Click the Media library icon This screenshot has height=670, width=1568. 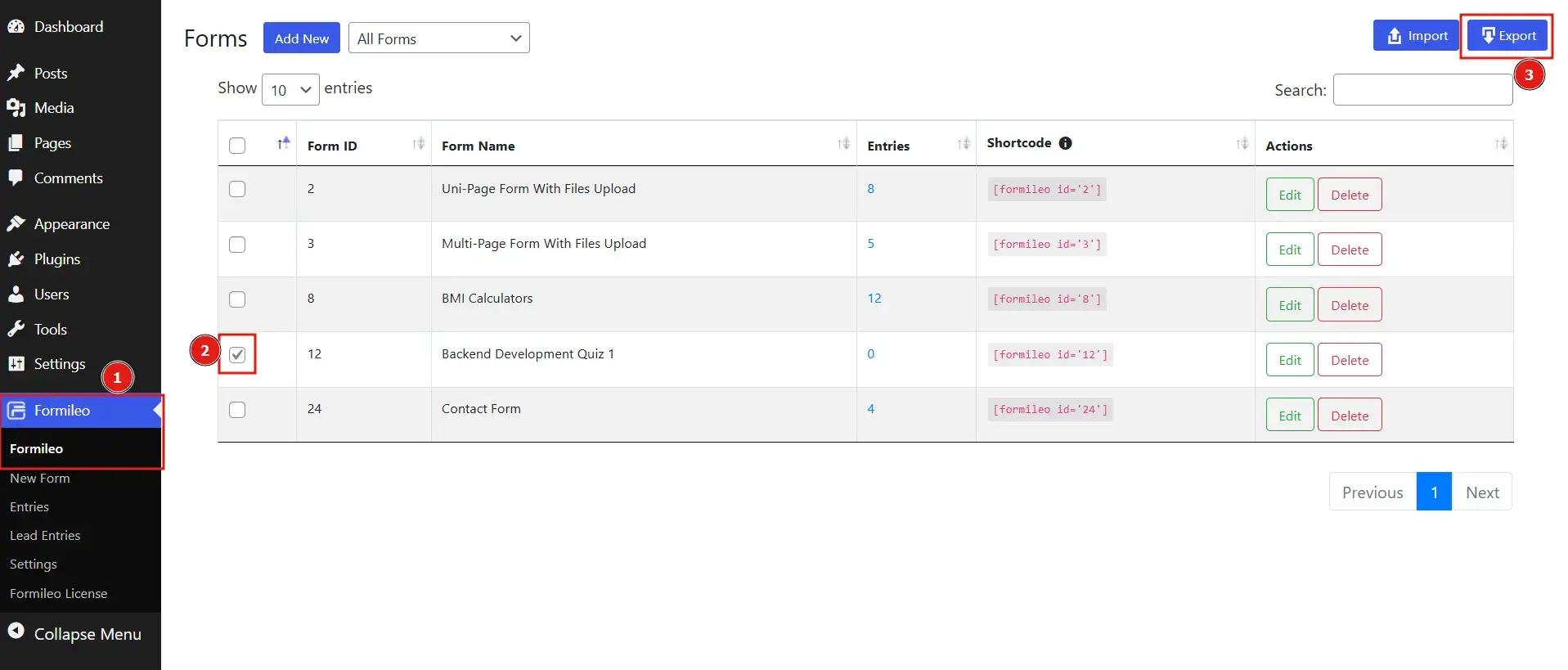(x=16, y=108)
